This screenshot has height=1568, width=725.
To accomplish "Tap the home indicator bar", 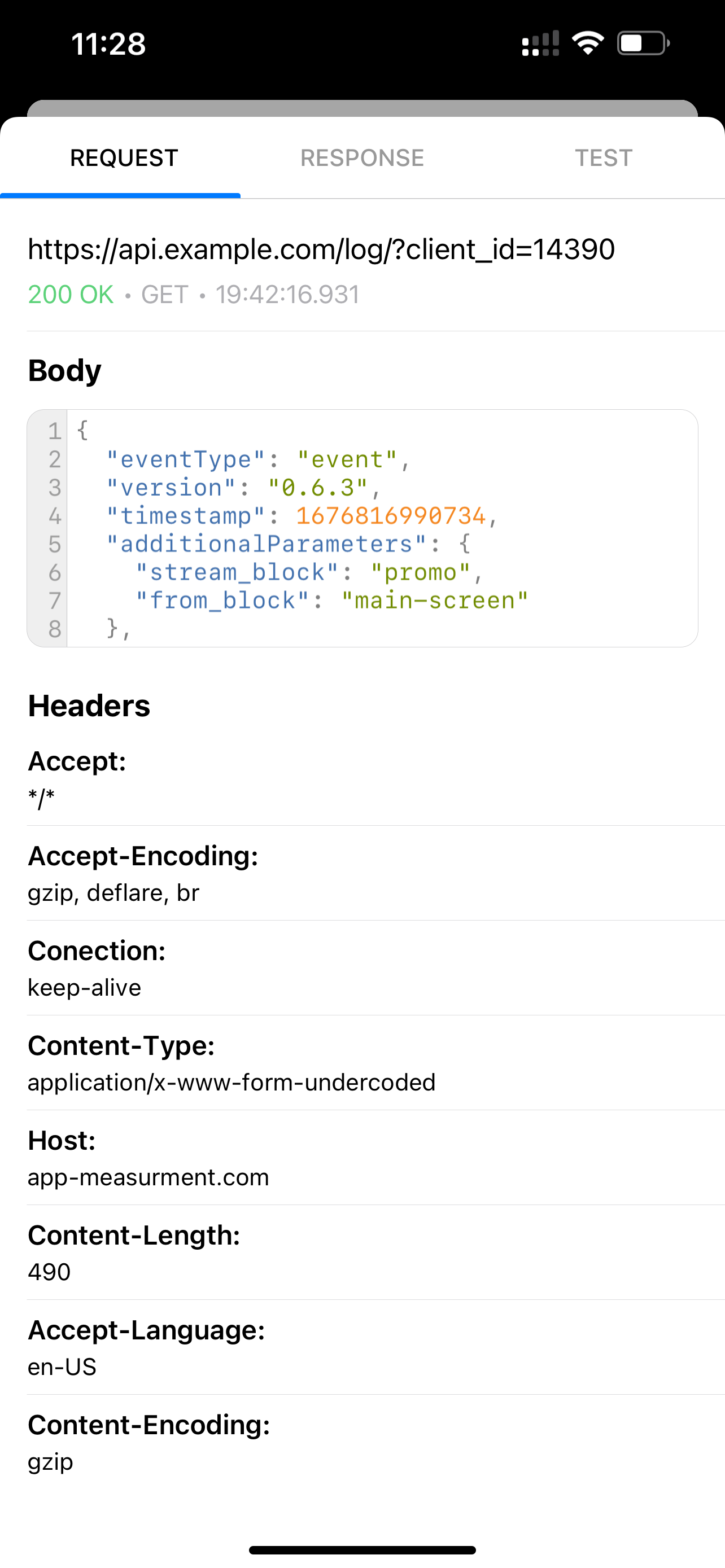I will pyautogui.click(x=362, y=1550).
